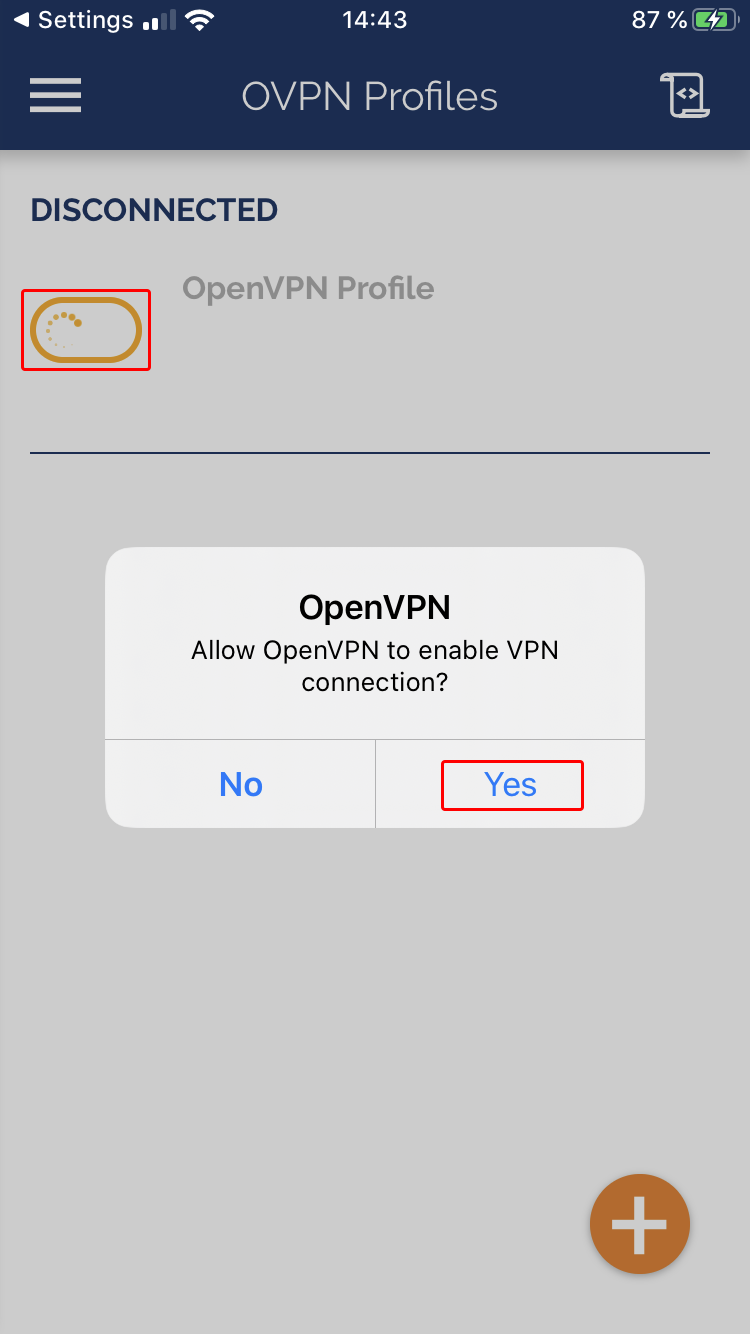Tap the cellular signal bars icon
750x1334 pixels.
tap(160, 20)
